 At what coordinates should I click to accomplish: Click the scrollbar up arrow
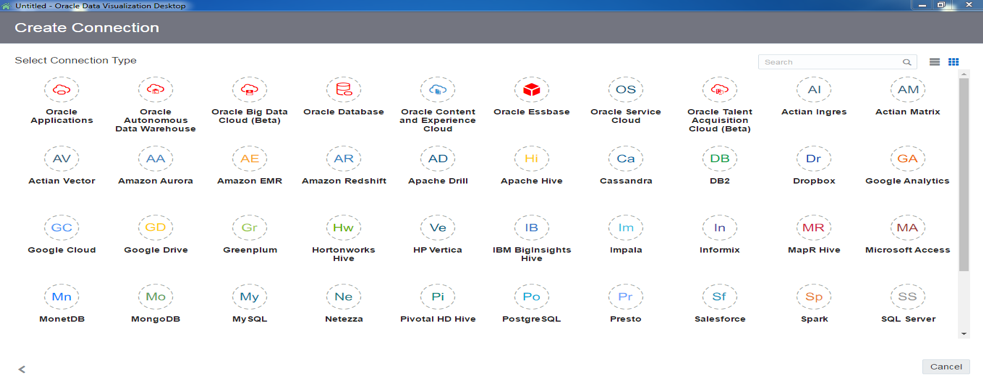tap(964, 73)
